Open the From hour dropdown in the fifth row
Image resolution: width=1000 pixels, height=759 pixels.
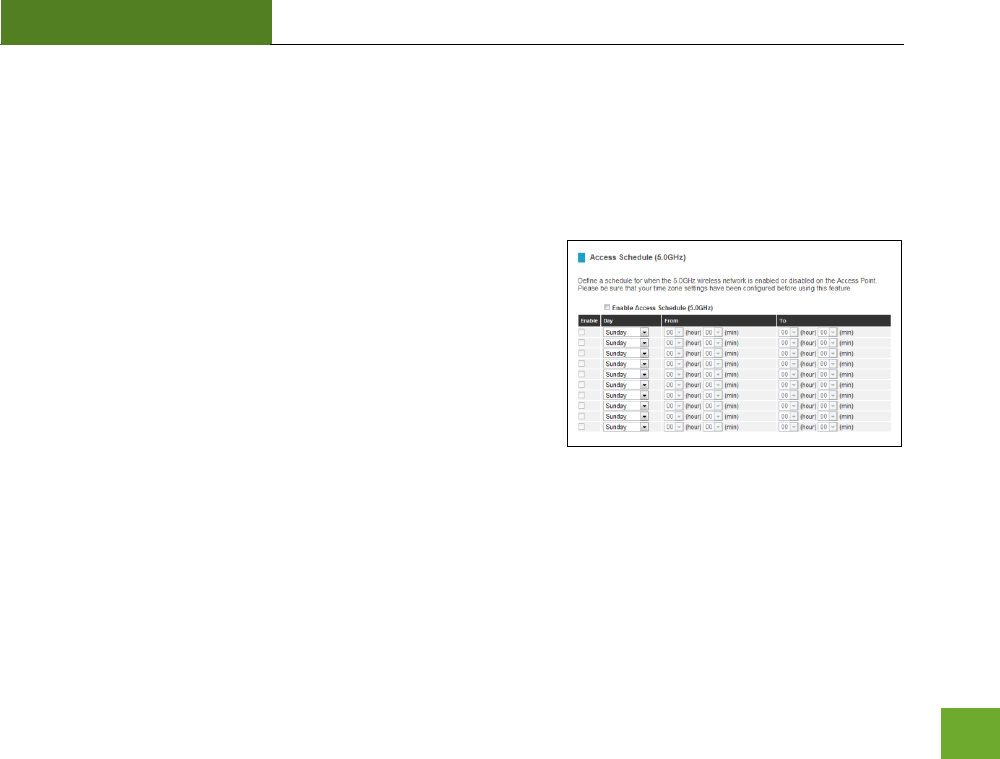coord(673,374)
